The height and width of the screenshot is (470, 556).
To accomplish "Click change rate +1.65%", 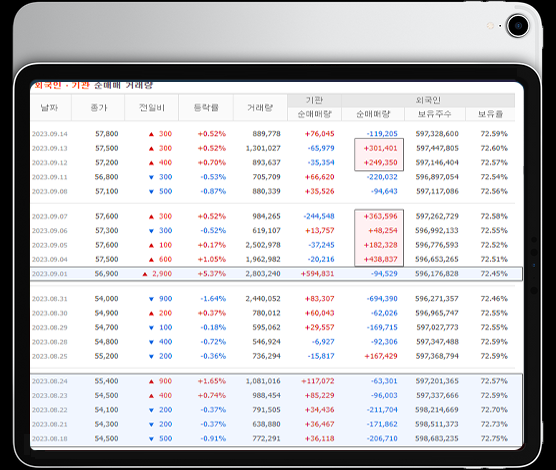I will point(212,381).
